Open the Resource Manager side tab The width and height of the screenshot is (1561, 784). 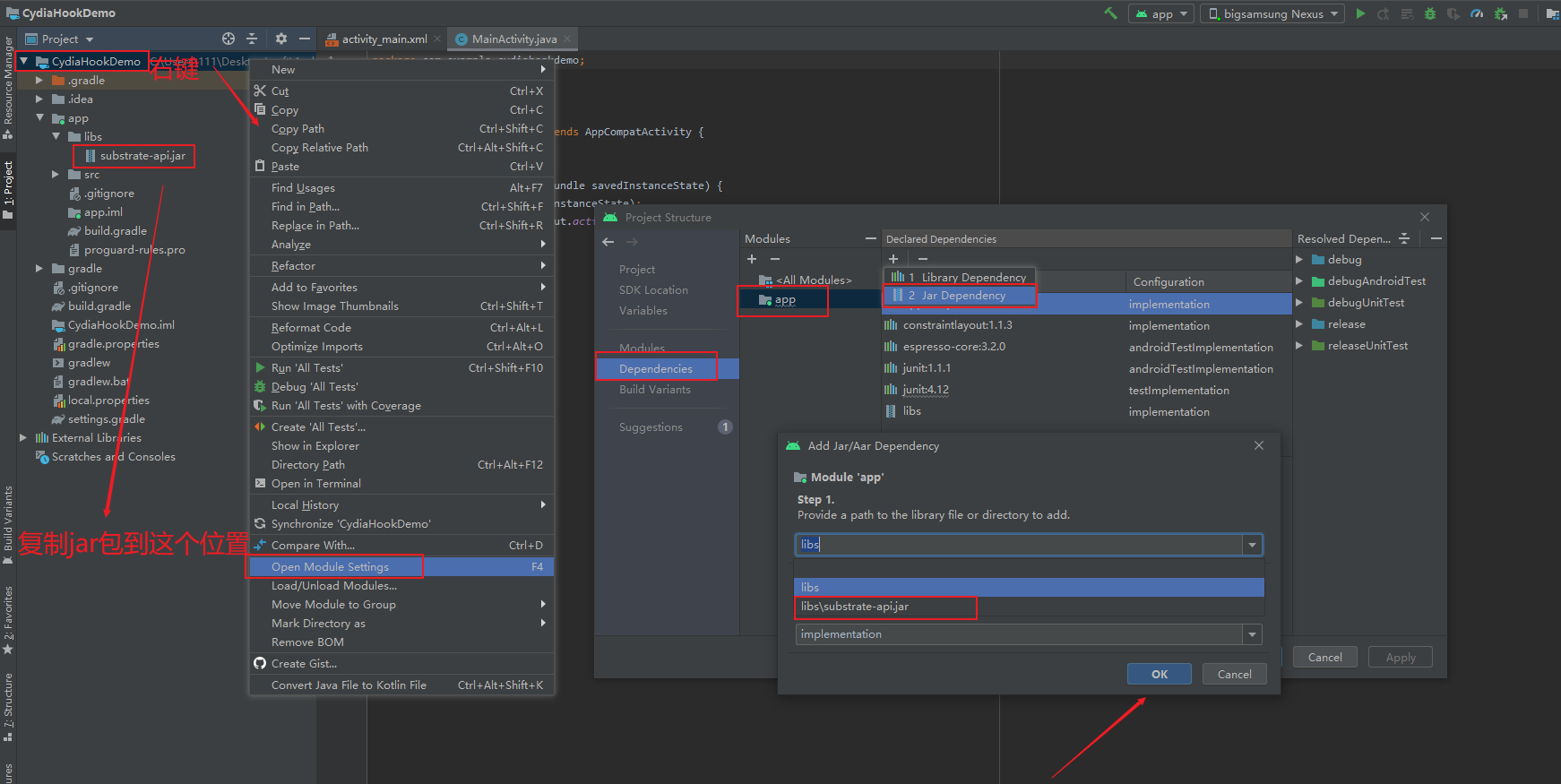click(8, 88)
